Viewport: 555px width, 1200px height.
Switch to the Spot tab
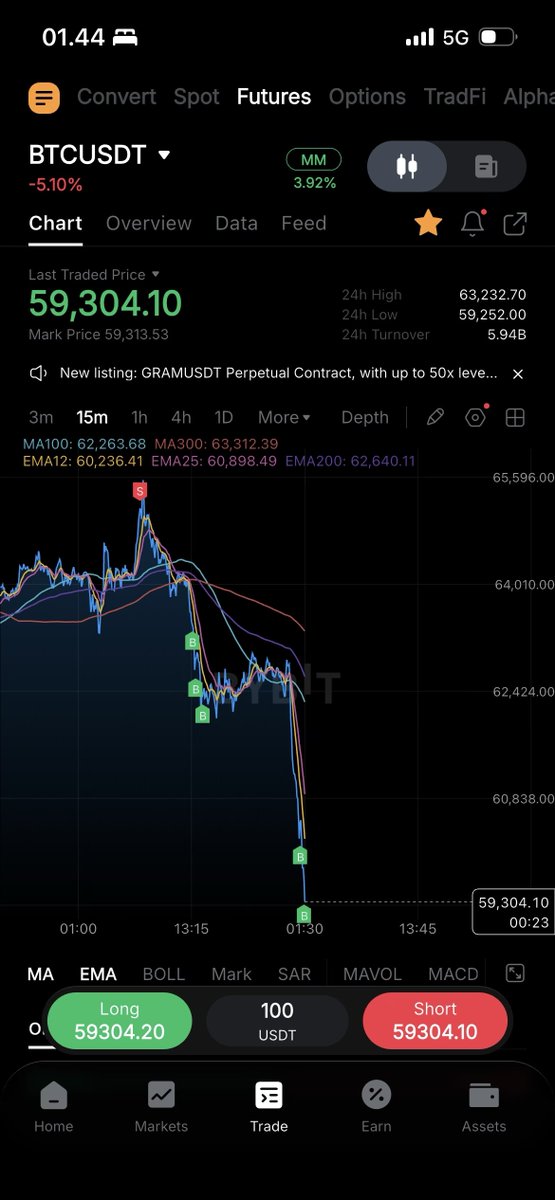click(x=196, y=97)
